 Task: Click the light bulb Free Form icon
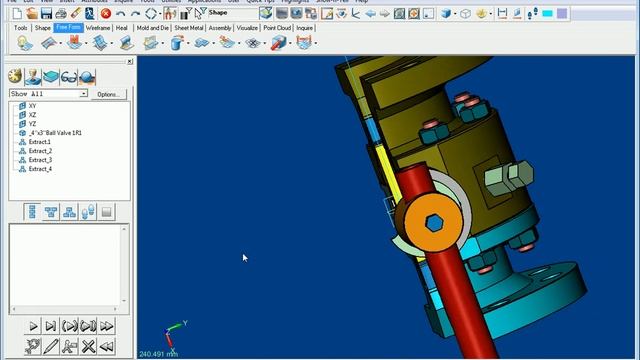pyautogui.click(x=24, y=43)
